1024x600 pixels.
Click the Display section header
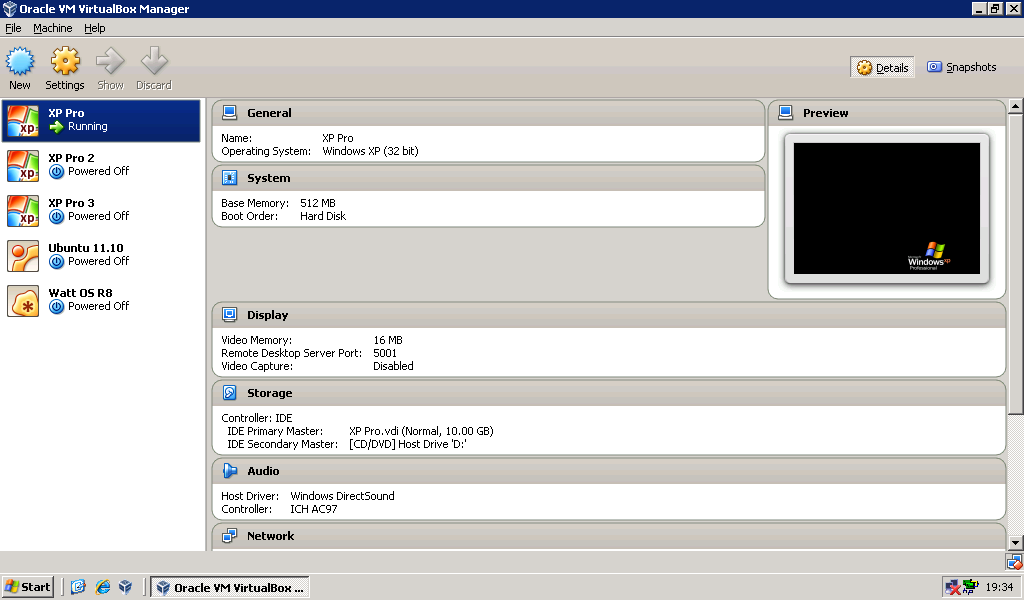point(267,315)
